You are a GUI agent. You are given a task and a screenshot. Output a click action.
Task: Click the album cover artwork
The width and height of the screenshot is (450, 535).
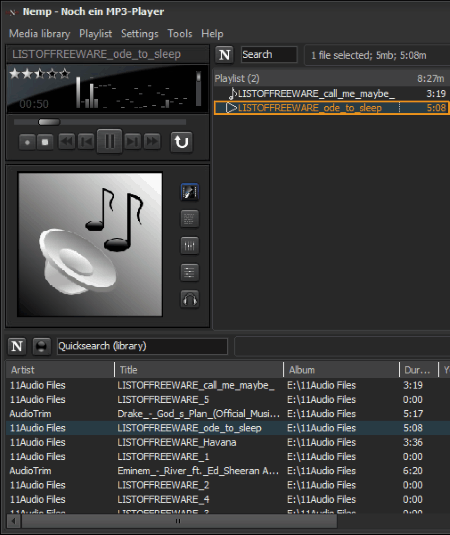pyautogui.click(x=90, y=245)
